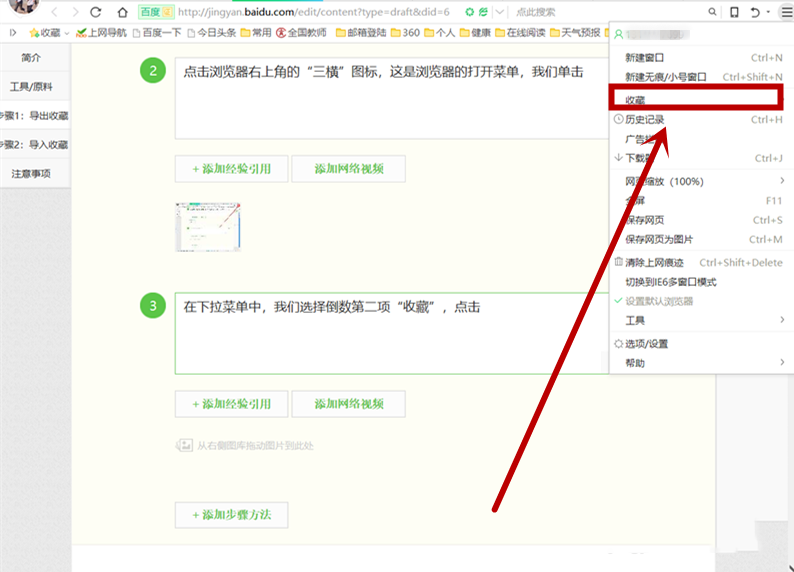Click the green shield icon in address bar
Image resolution: width=794 pixels, height=572 pixels.
click(470, 12)
